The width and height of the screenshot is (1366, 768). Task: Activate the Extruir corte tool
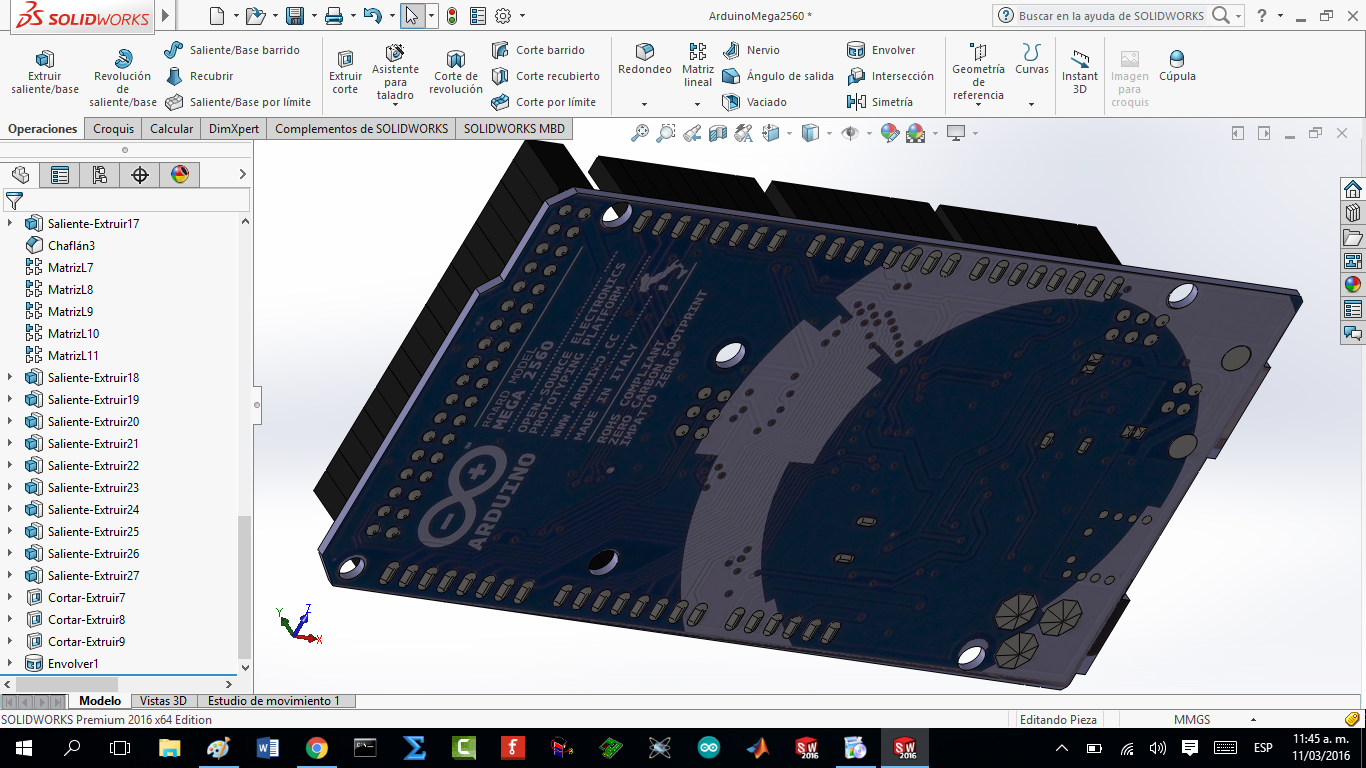click(345, 72)
